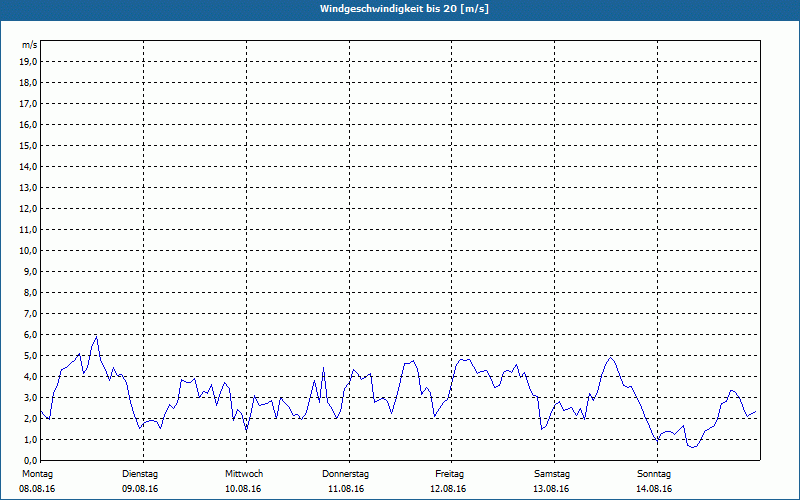Select the 3,0 y-axis label

coord(30,397)
